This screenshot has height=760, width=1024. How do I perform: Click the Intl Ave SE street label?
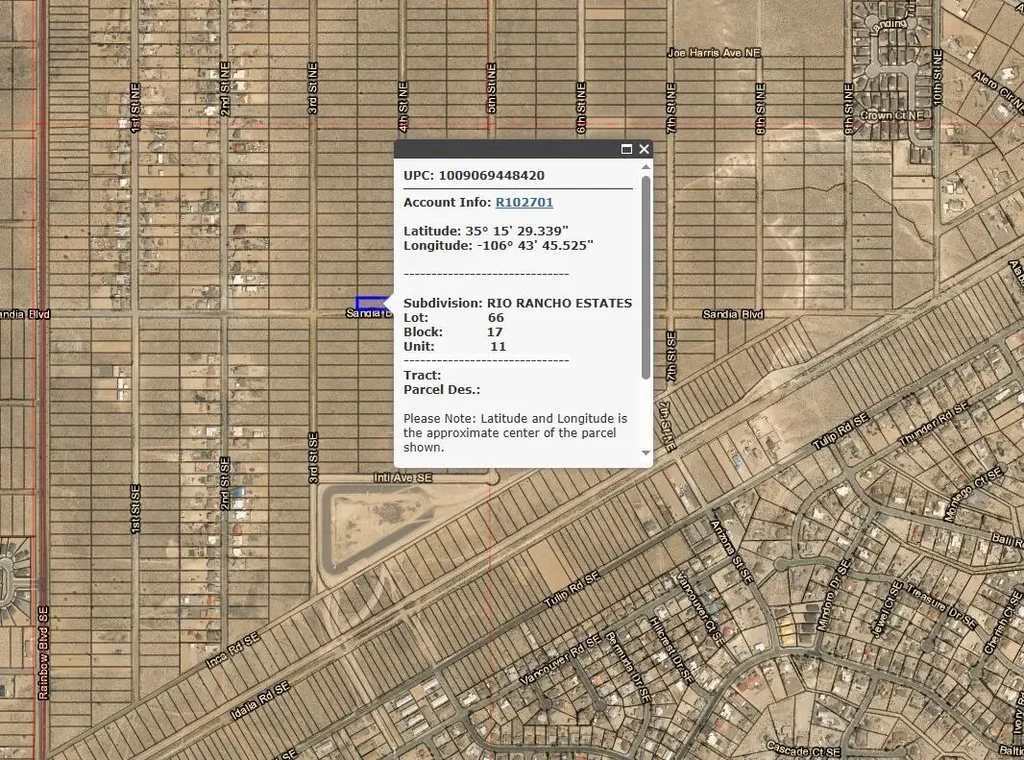(404, 479)
